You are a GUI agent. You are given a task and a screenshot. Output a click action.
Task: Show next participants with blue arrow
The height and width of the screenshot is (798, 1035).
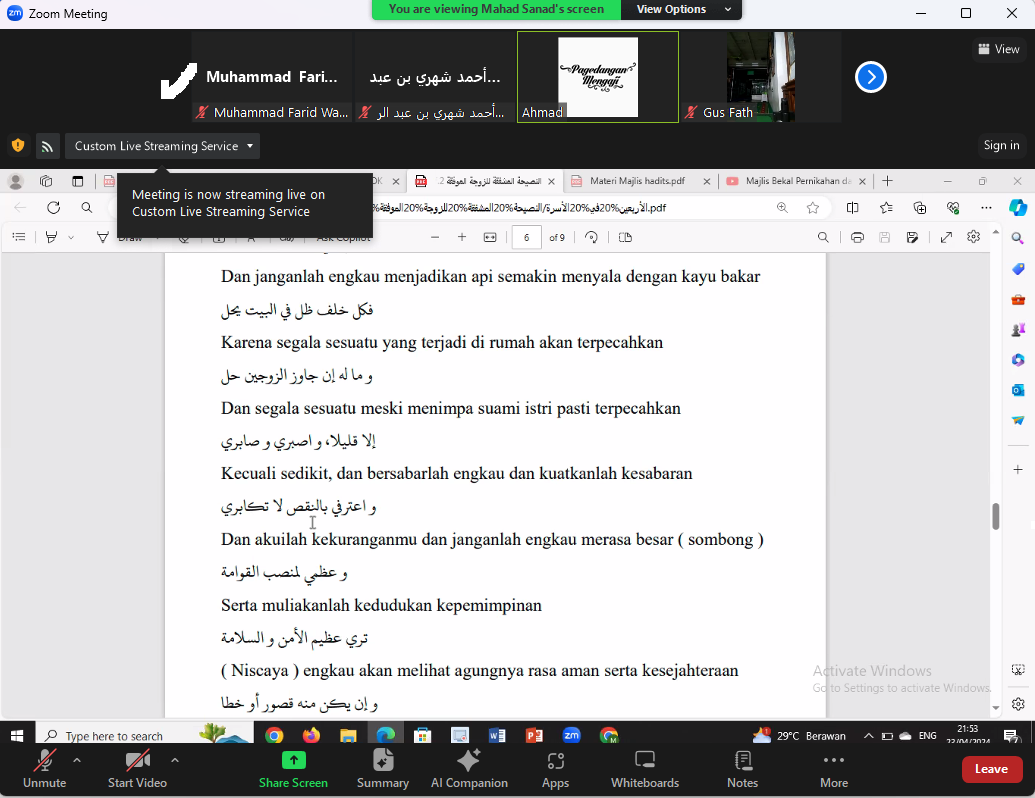pyautogui.click(x=871, y=77)
